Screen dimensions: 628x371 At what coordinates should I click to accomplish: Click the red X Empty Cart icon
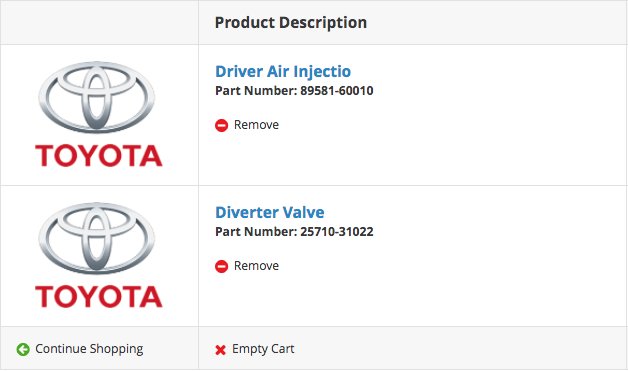point(220,350)
